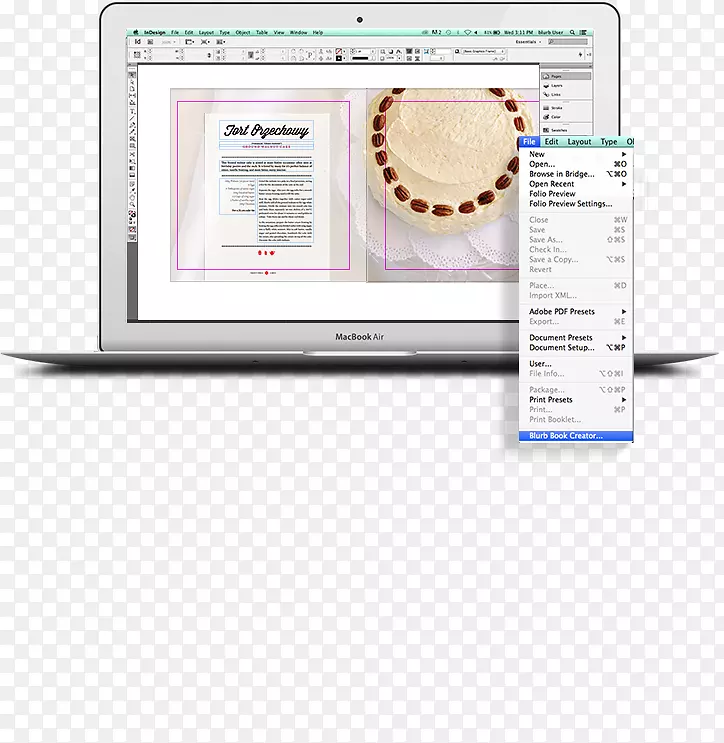The width and height of the screenshot is (724, 743).
Task: Click the fill color swatch in the control bar
Action: 339,51
